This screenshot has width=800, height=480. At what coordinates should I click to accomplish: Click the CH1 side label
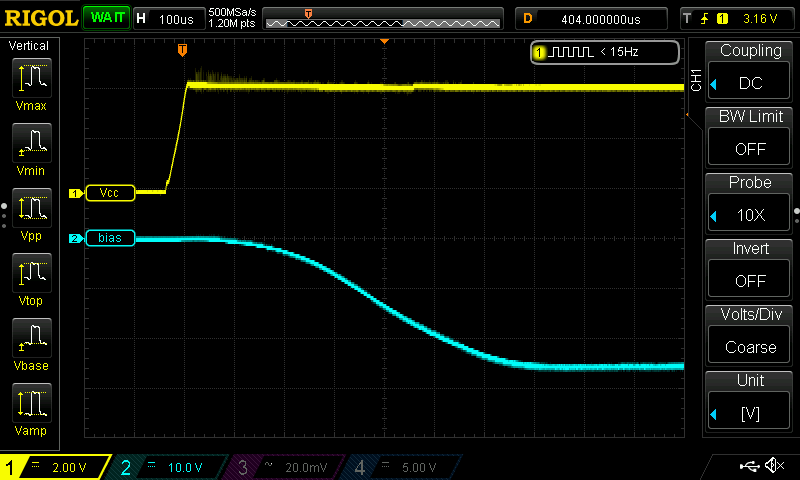[x=696, y=81]
